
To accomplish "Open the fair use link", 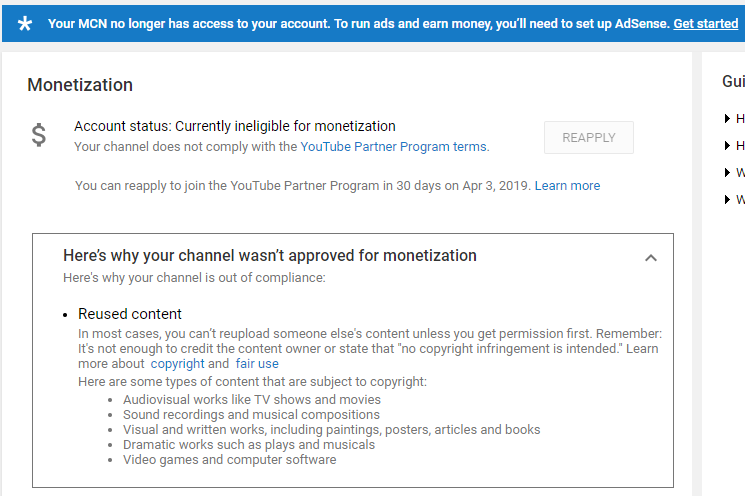I will click(257, 363).
